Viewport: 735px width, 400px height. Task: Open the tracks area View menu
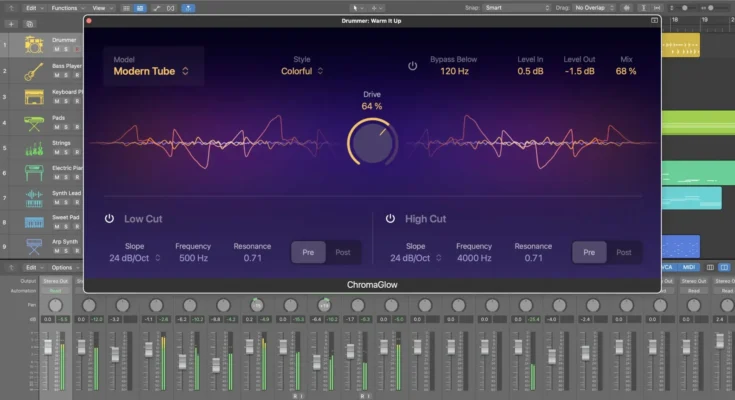(x=102, y=8)
